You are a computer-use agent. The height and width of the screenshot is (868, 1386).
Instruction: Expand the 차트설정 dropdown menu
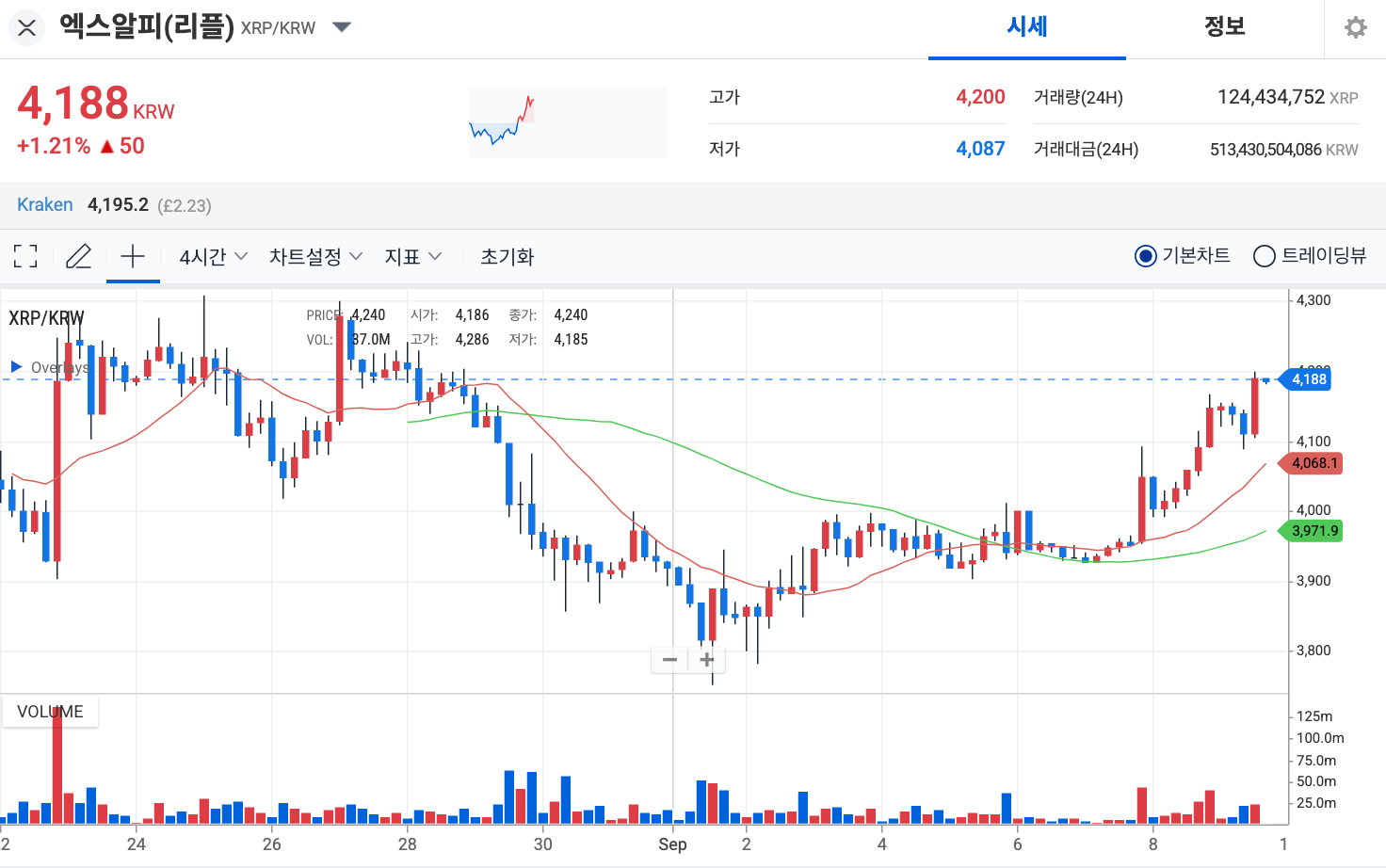[x=315, y=256]
